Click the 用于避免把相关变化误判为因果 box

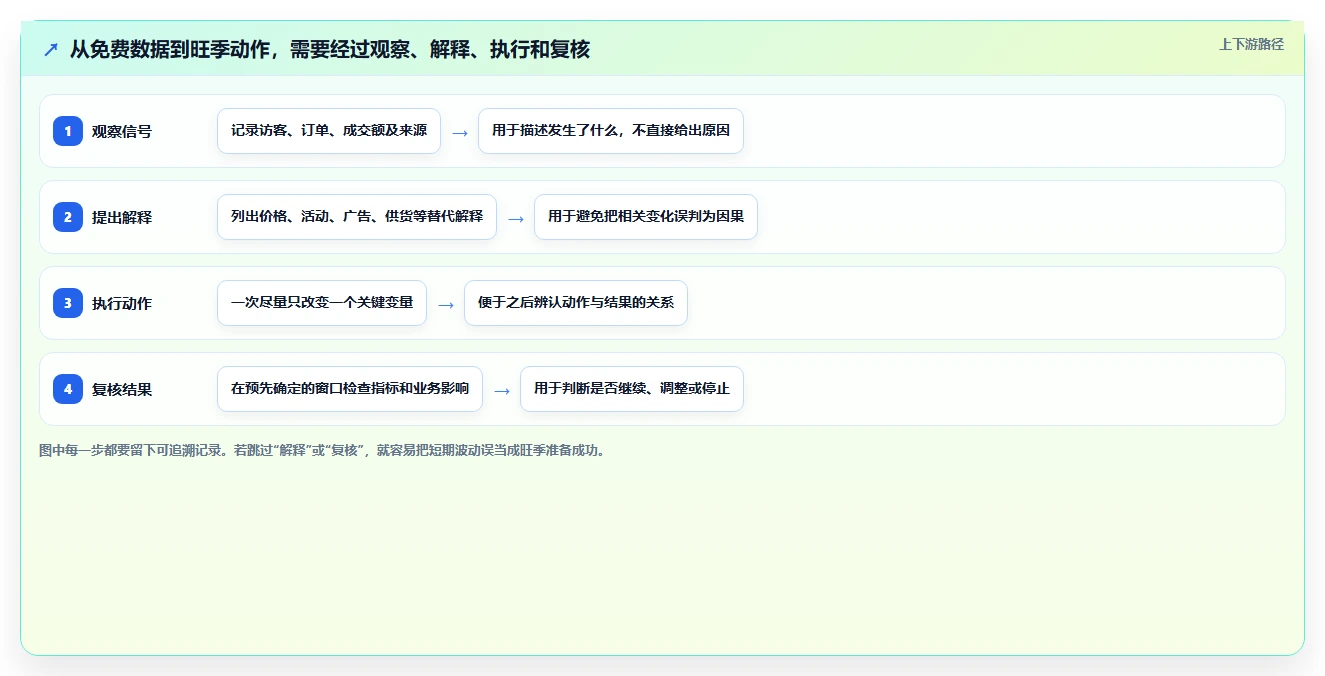(646, 217)
